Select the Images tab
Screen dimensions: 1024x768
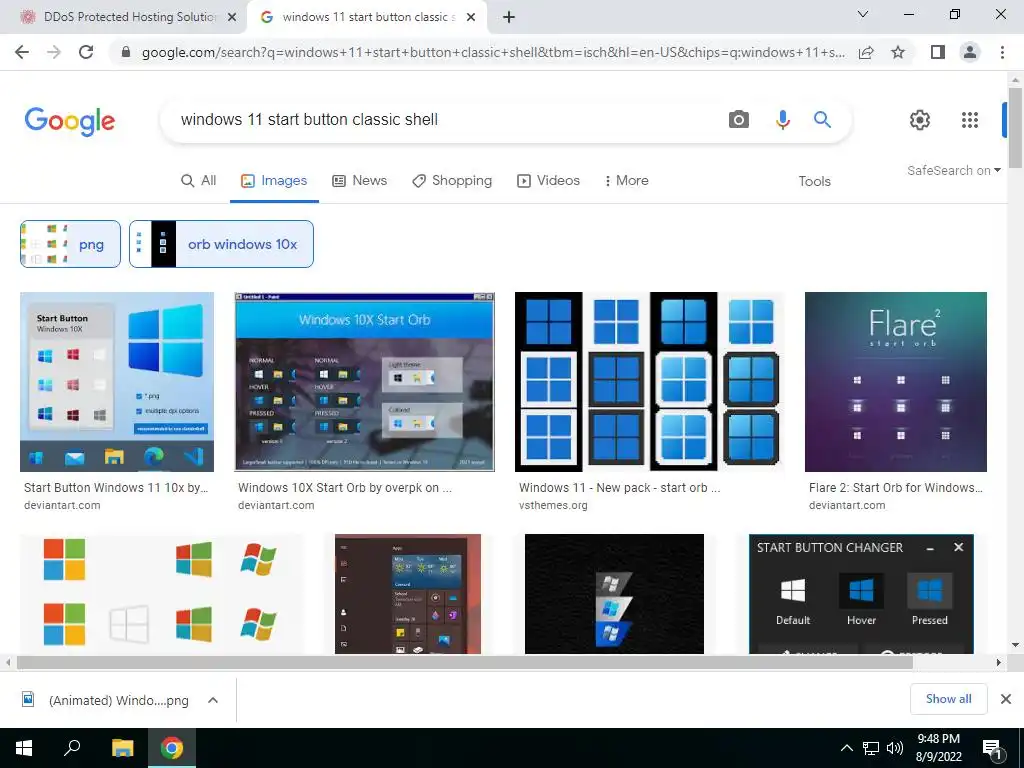click(274, 181)
